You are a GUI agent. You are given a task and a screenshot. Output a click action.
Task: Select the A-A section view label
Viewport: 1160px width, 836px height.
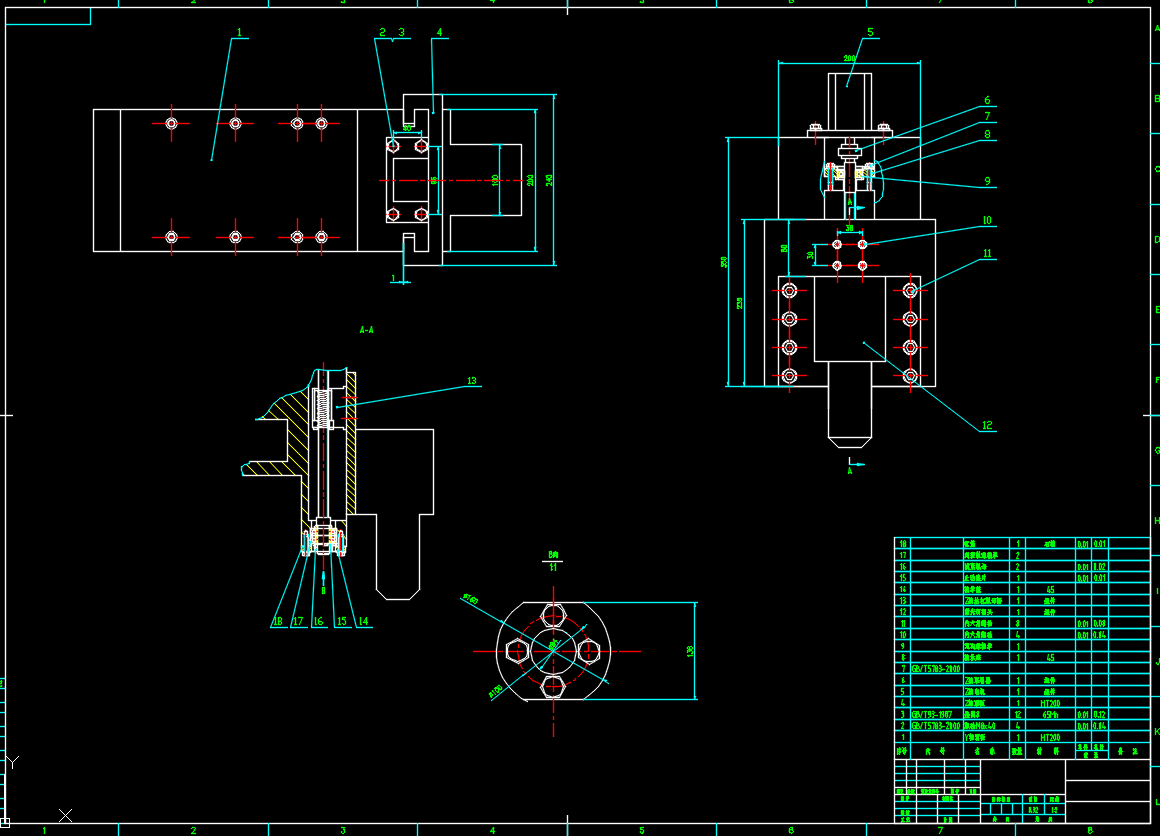tap(366, 329)
